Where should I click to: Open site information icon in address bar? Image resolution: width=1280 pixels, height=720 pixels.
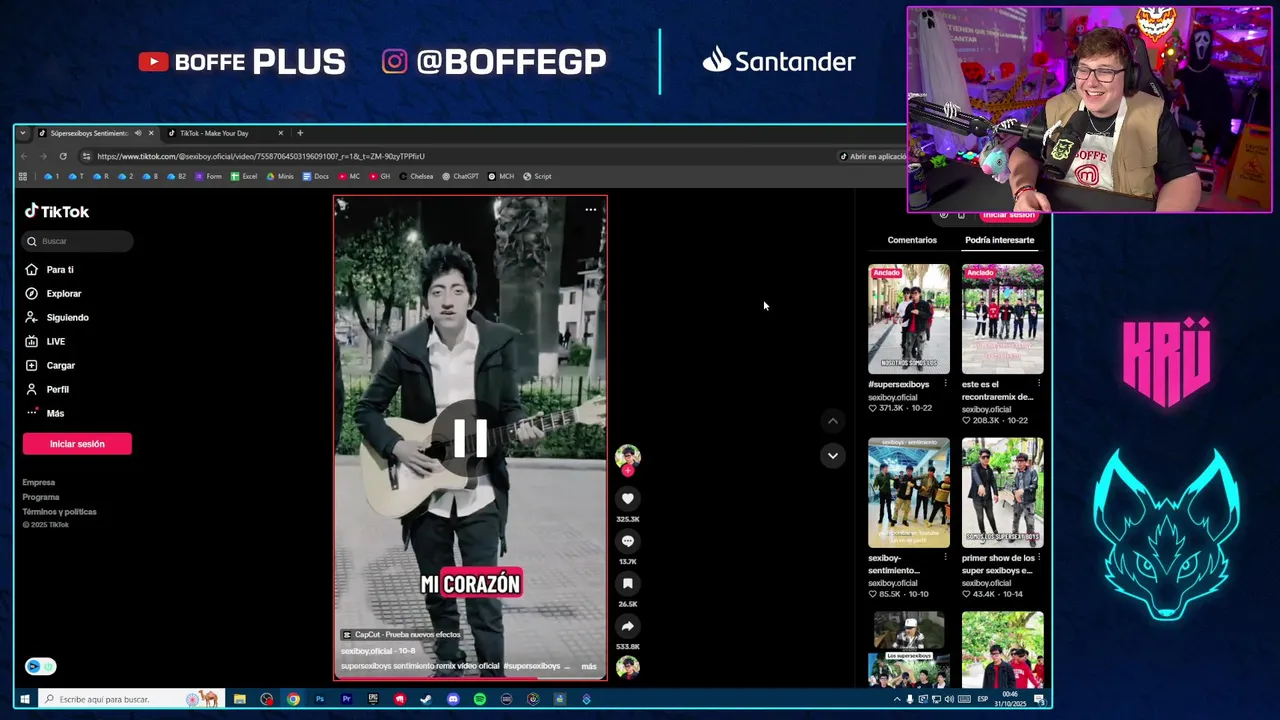[x=86, y=156]
